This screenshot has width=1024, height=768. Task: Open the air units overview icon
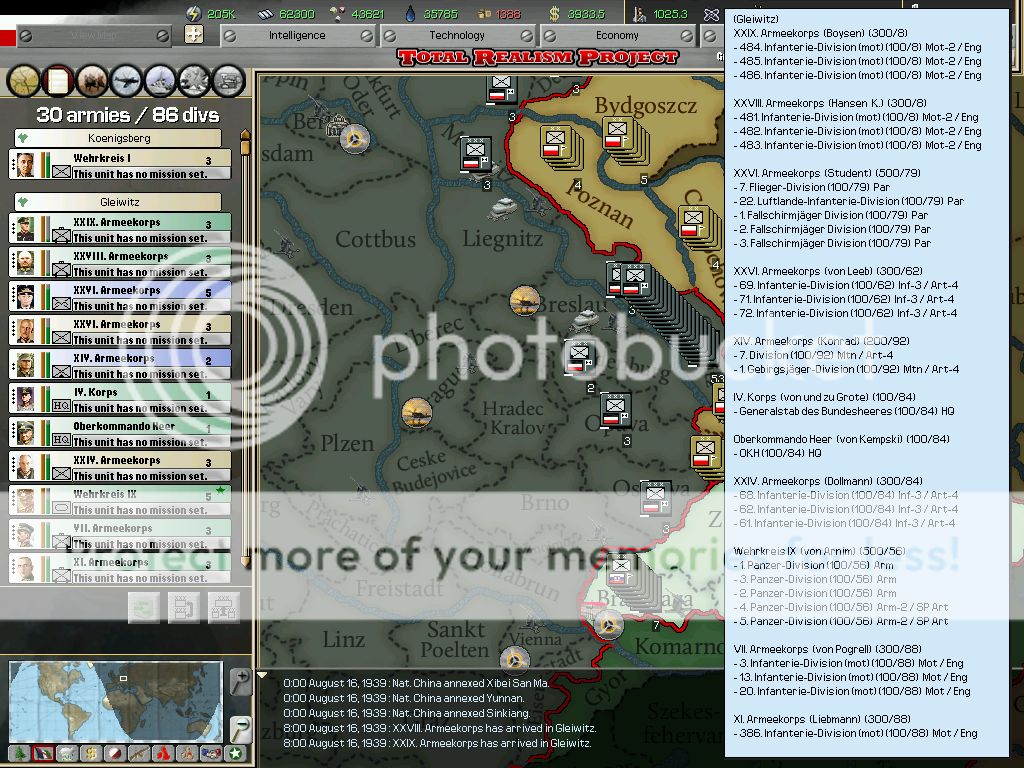tap(126, 80)
